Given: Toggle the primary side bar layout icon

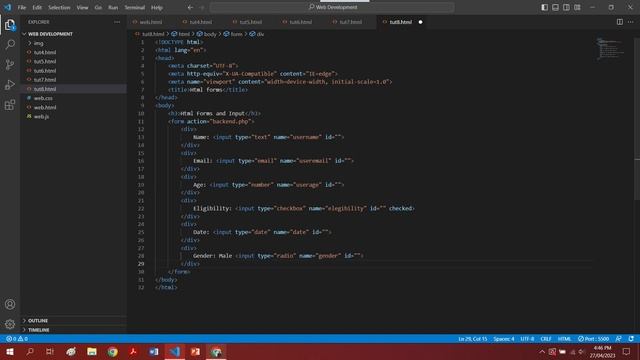Looking at the screenshot, I should pos(544,7).
